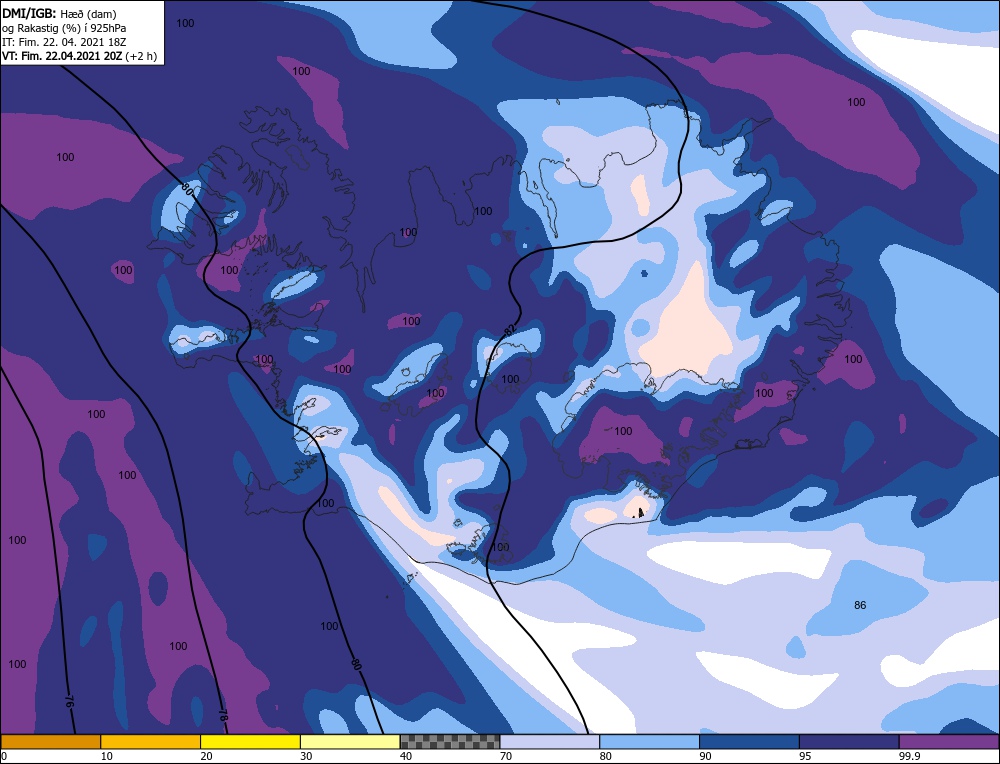Click the medium blue 90–95 legend swatch
Image resolution: width=1000 pixels, height=764 pixels.
point(749,741)
